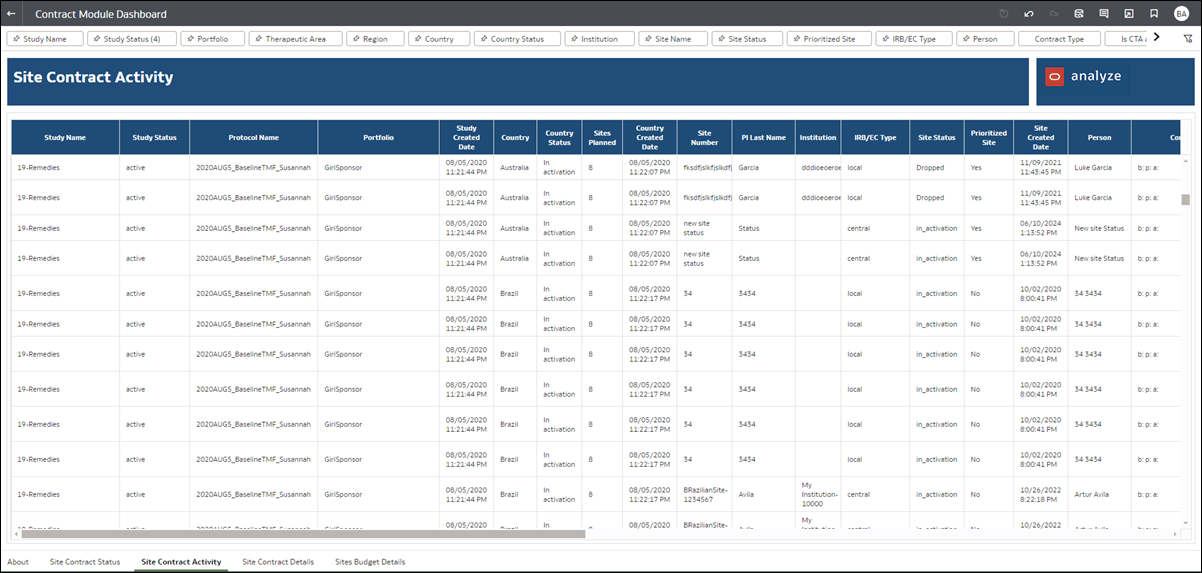Click the redo arrow in the top bar
The width and height of the screenshot is (1202, 573).
coord(1054,14)
